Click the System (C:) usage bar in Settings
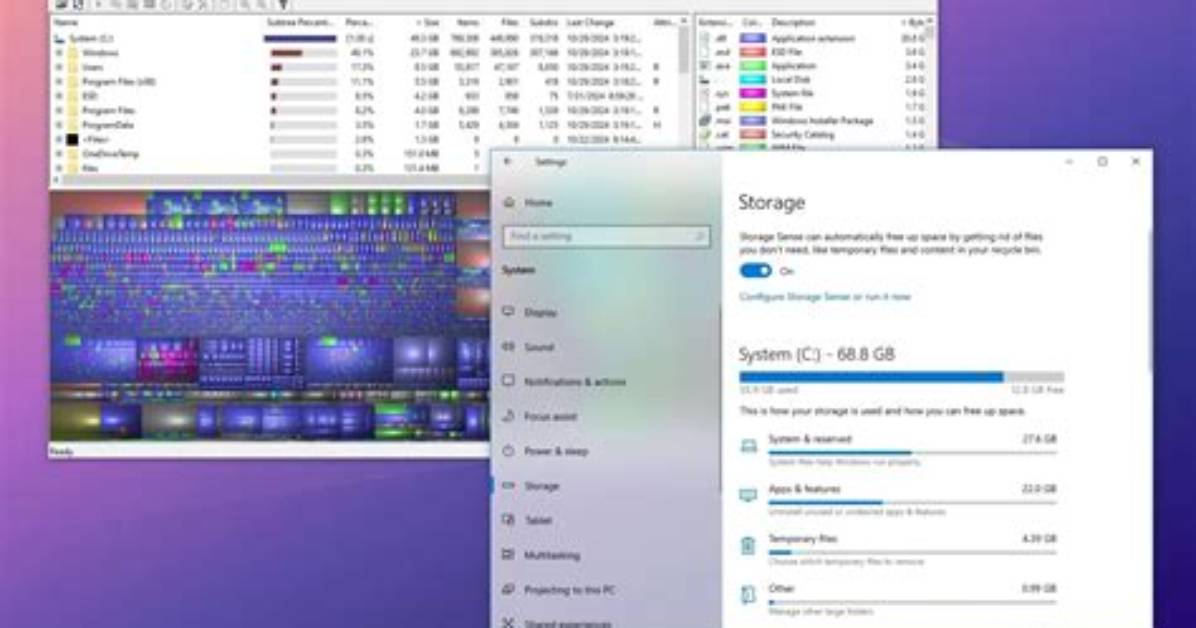Image resolution: width=1196 pixels, height=628 pixels. pos(901,377)
